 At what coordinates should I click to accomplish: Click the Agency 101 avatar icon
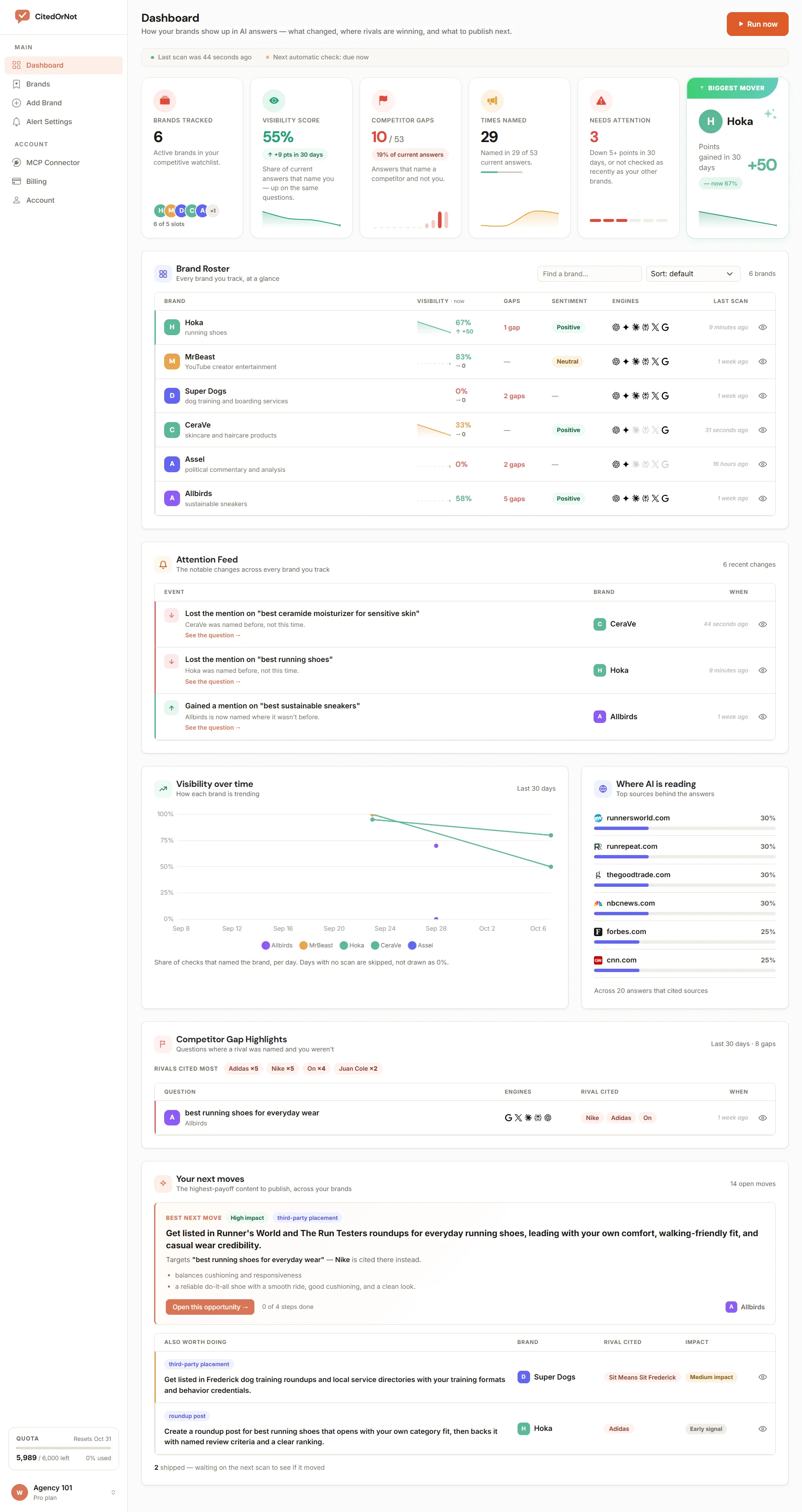coord(19,1492)
